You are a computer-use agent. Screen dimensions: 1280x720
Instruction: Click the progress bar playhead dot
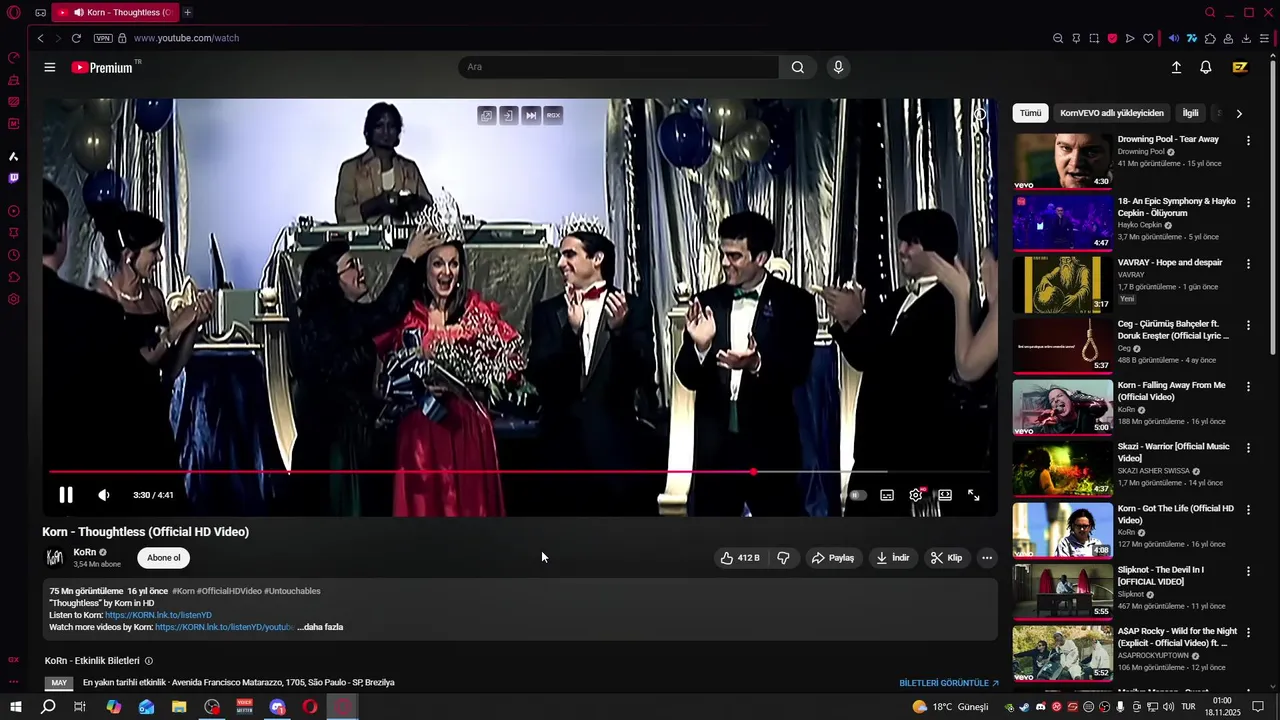[x=753, y=472]
